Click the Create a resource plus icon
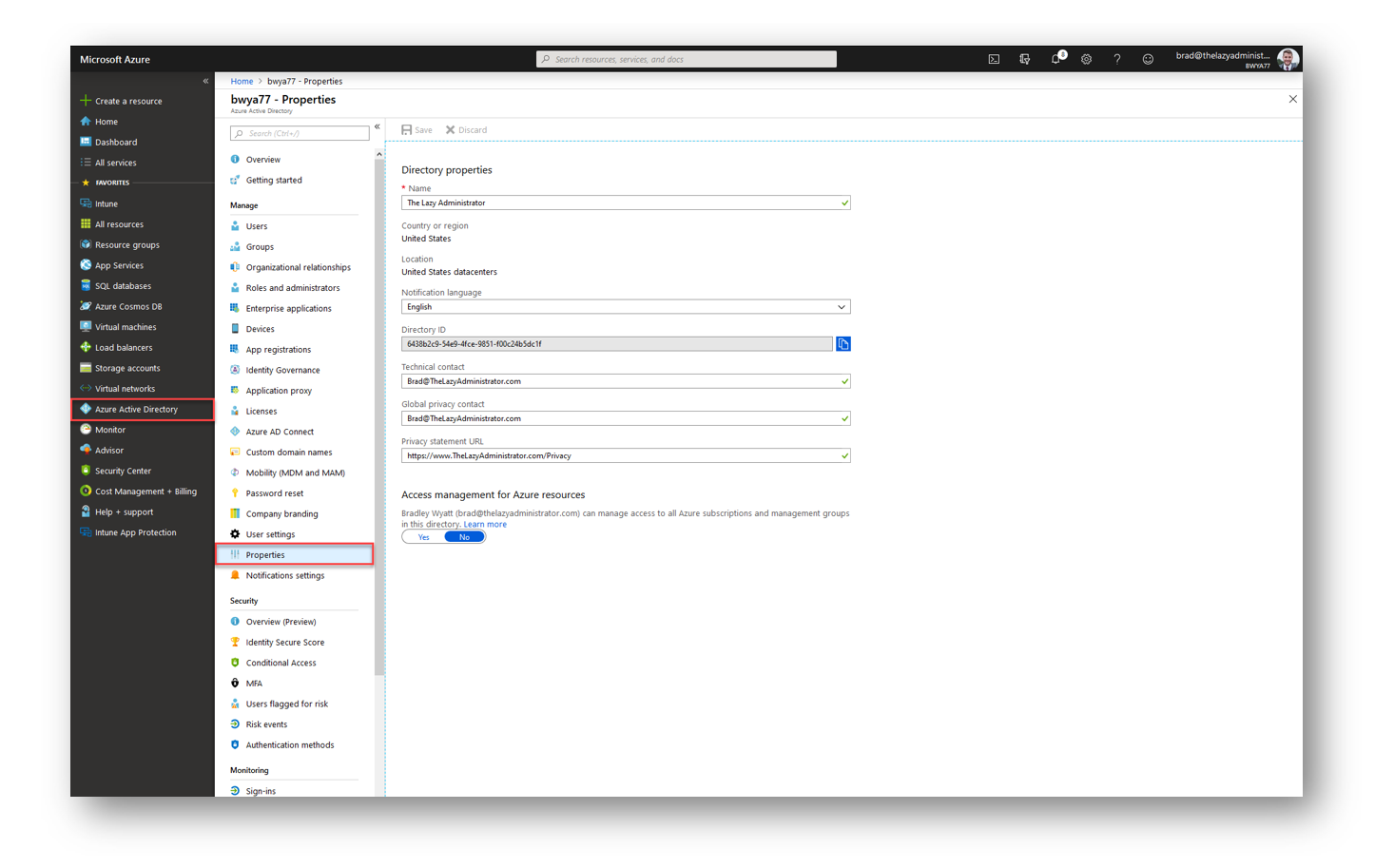Image resolution: width=1375 pixels, height=868 pixels. tap(86, 101)
